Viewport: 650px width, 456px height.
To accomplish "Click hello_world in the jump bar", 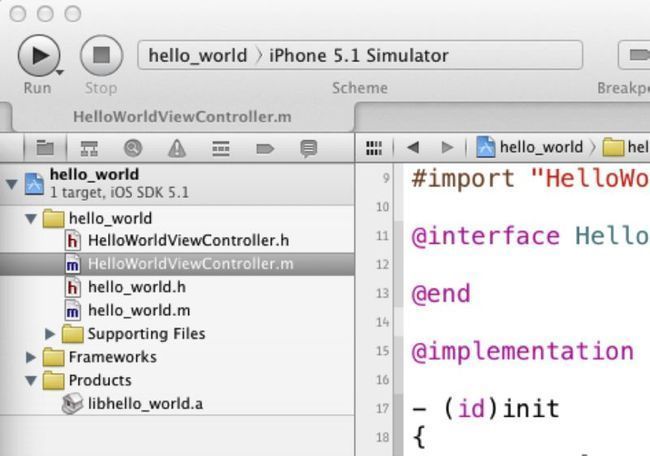I will pos(541,147).
